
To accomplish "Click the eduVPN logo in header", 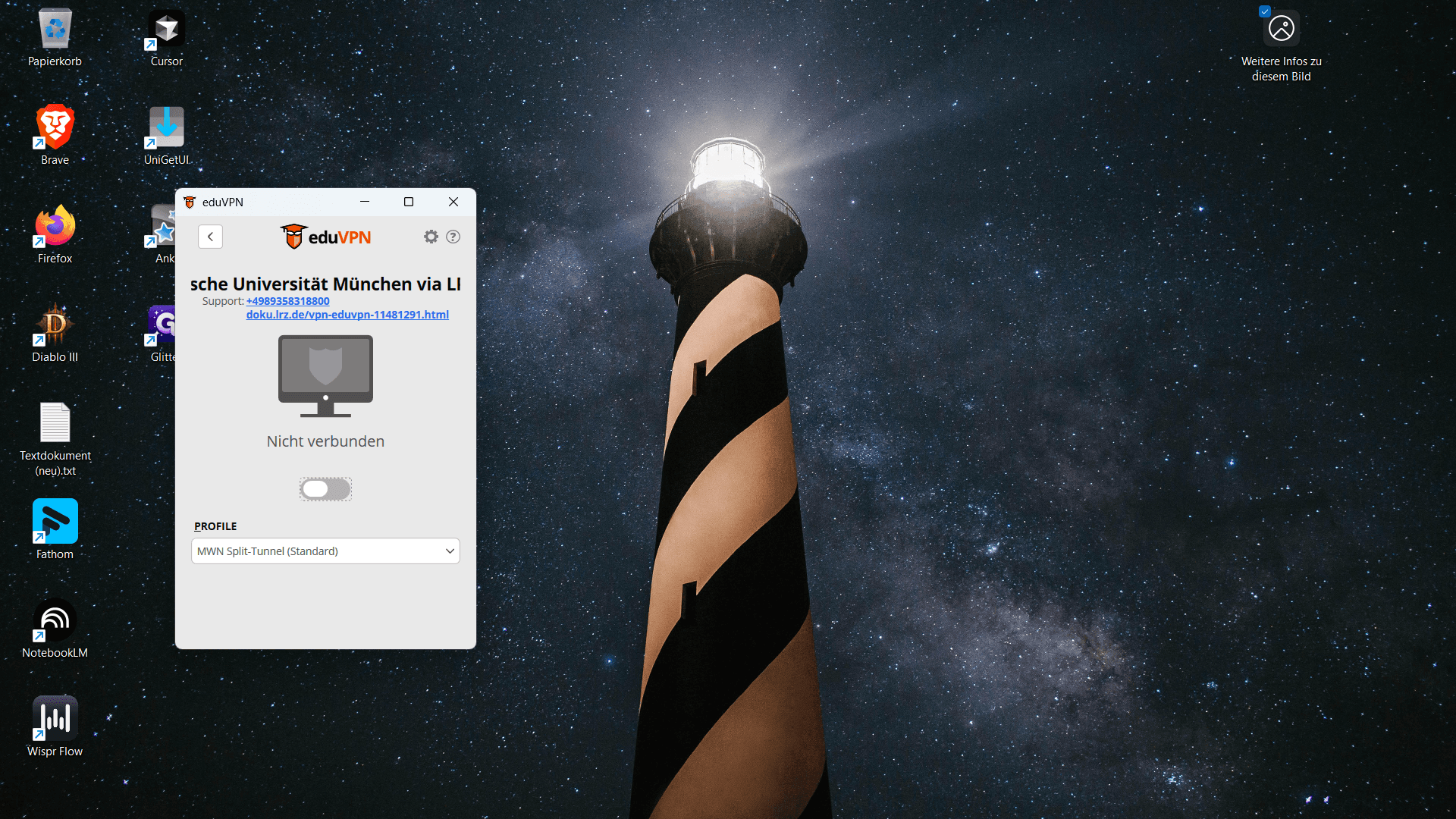I will click(325, 237).
